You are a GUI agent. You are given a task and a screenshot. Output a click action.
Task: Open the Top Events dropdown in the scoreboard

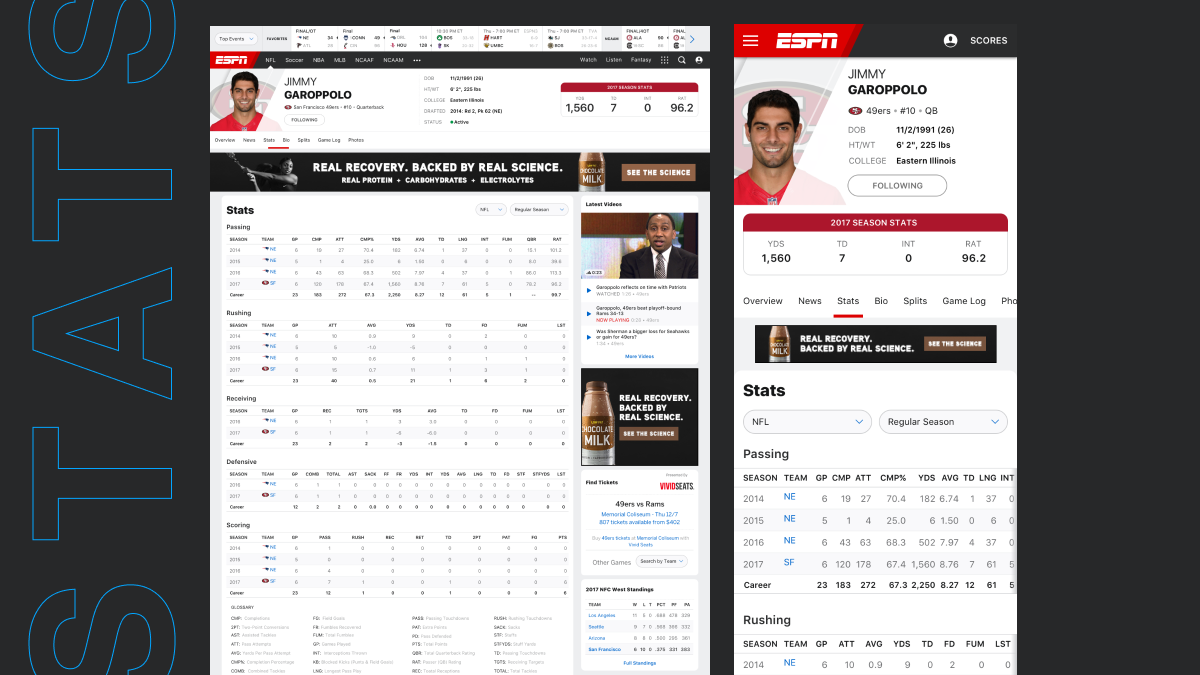click(237, 40)
